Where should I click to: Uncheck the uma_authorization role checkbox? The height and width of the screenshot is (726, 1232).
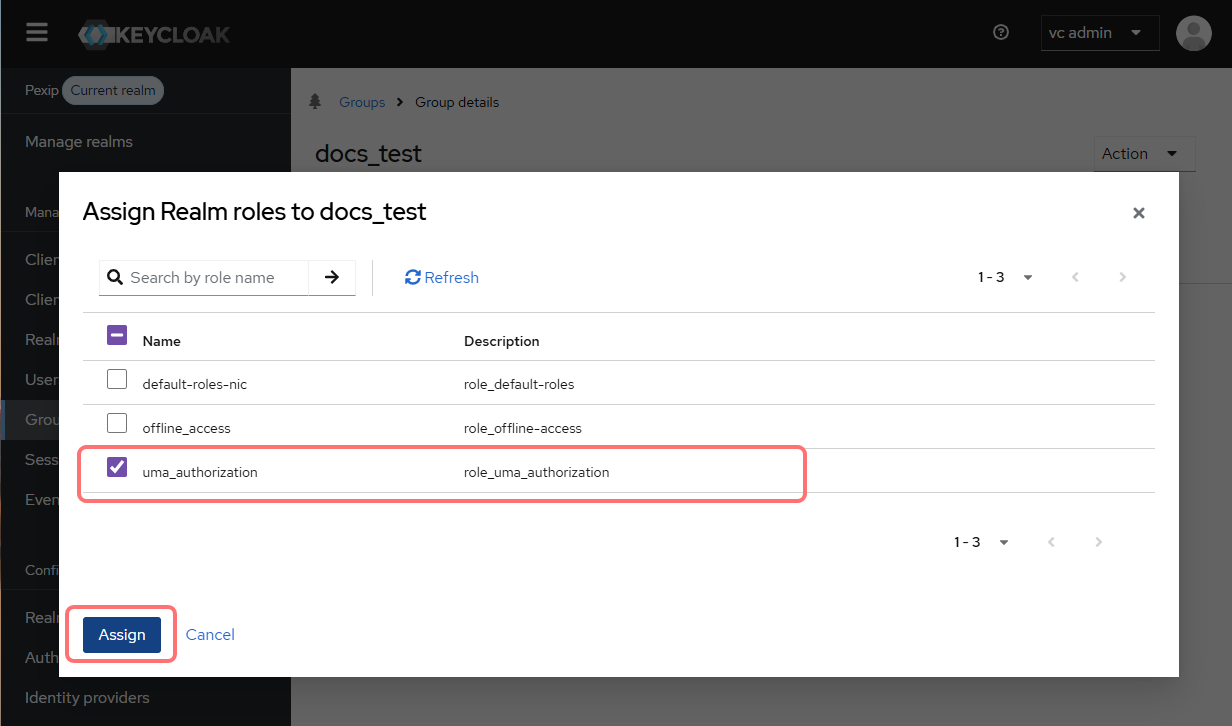(117, 467)
